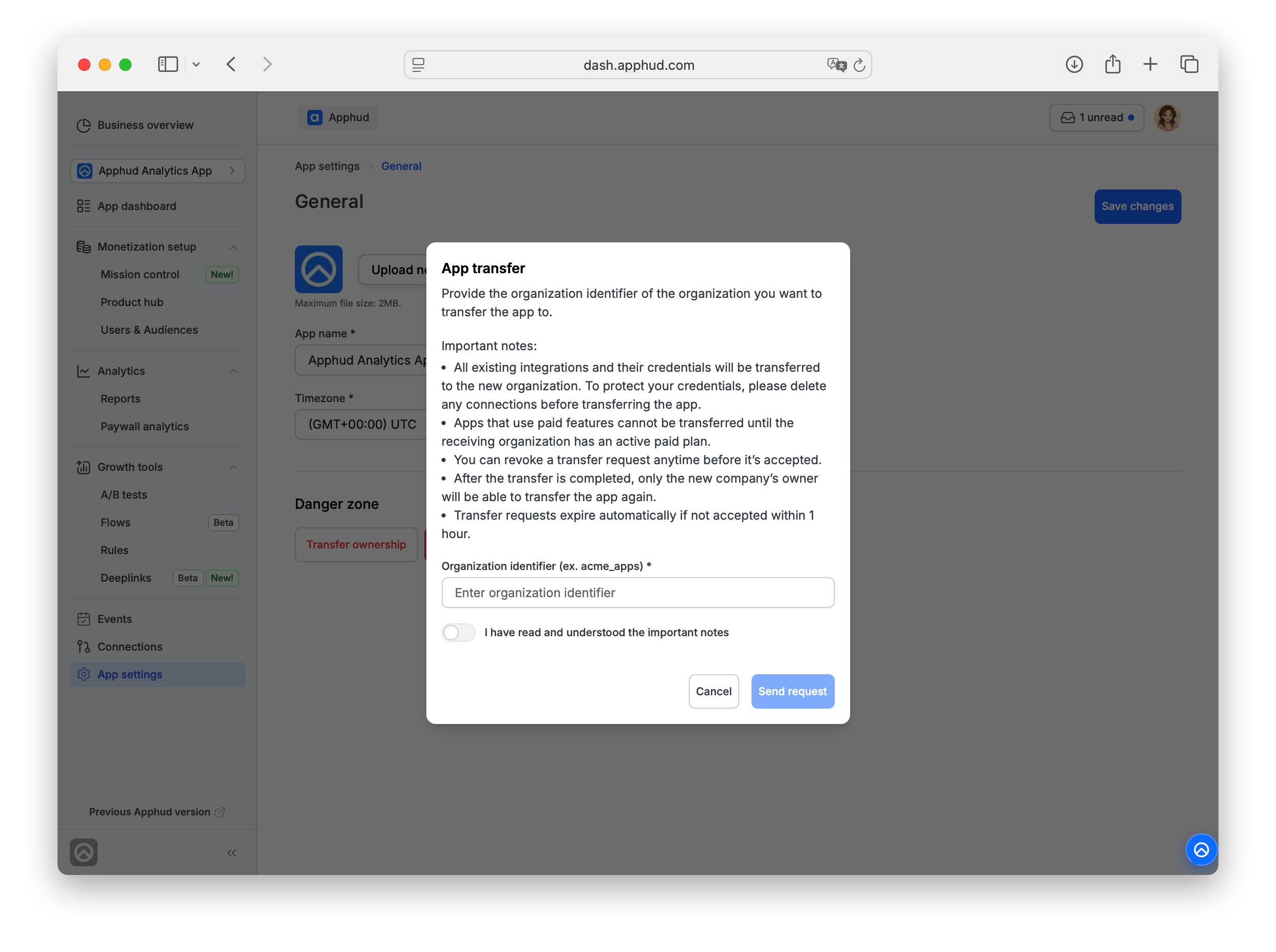The image size is (1276, 952).
Task: Open Users & Audiences page
Action: pos(148,330)
